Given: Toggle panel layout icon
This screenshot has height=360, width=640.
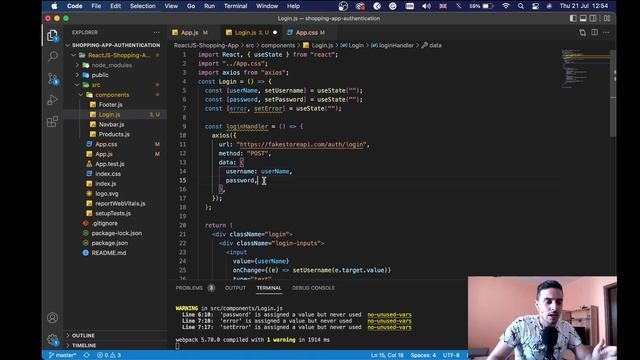Looking at the screenshot, I should (583, 18).
